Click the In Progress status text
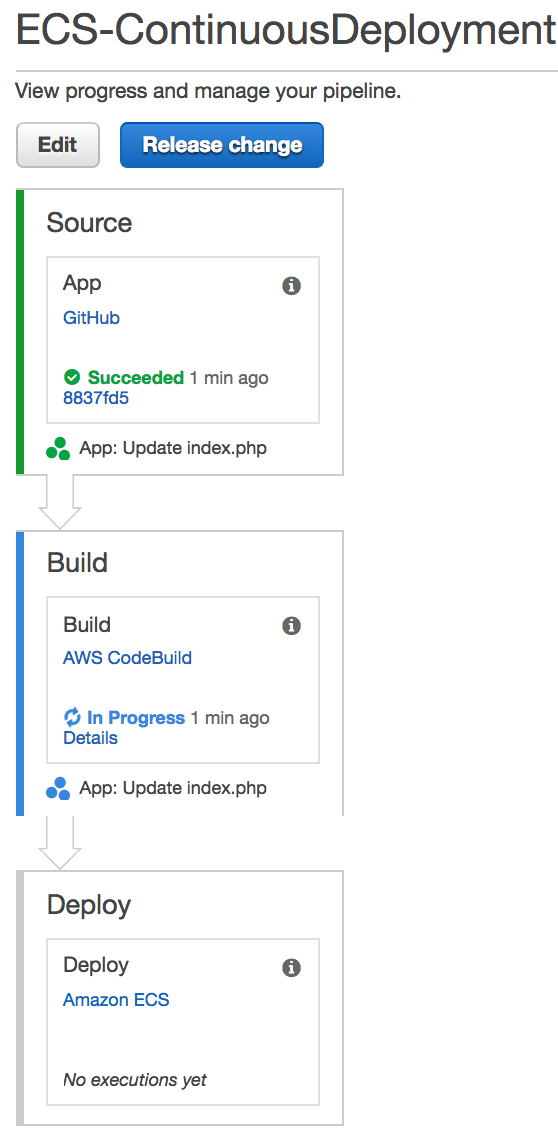The image size is (558, 1142). pos(135,717)
